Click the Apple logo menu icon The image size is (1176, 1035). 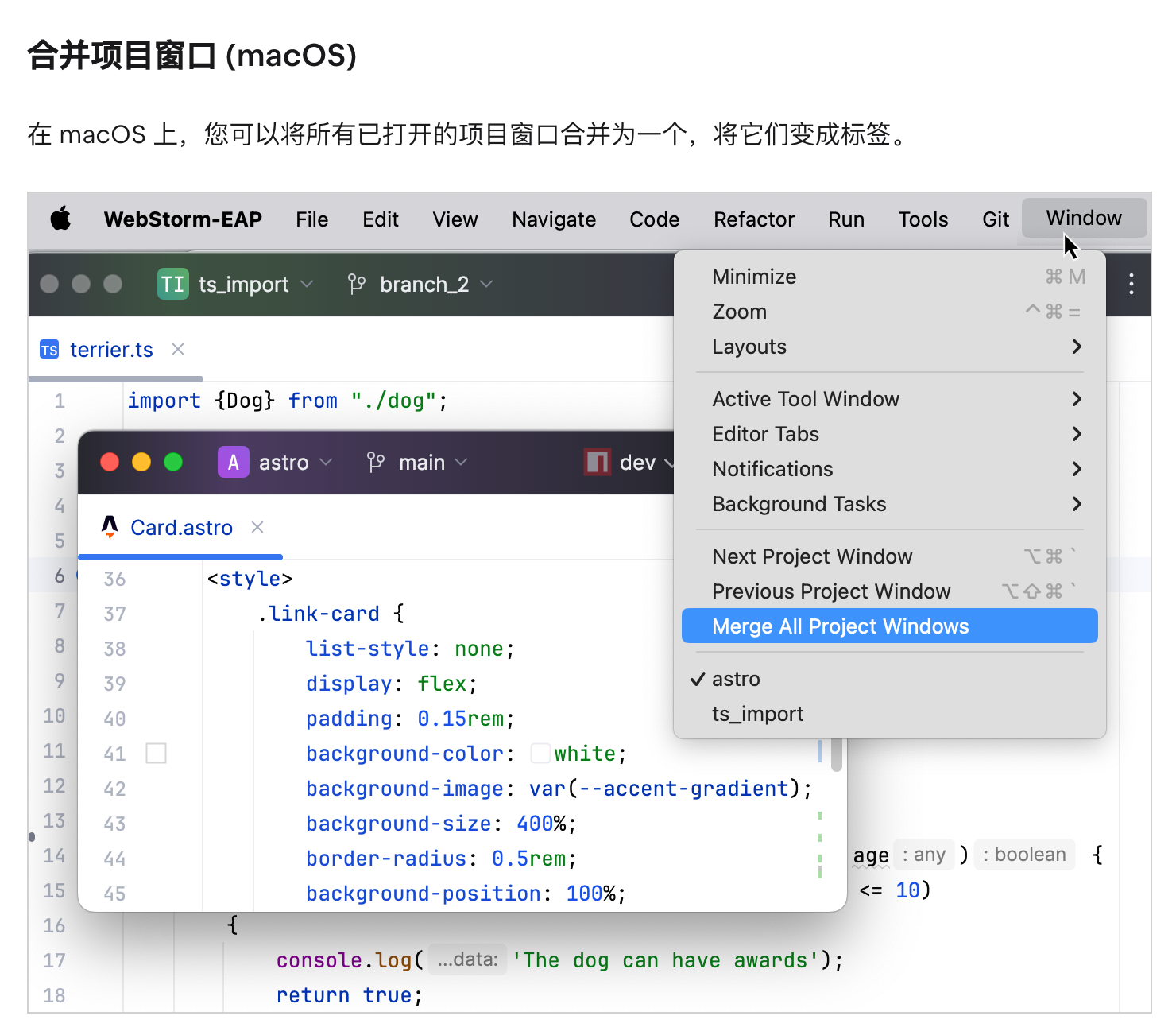[61, 219]
